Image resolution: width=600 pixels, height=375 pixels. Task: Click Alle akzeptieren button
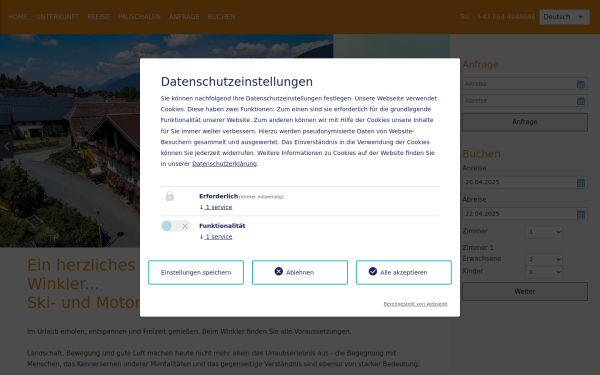tap(404, 272)
